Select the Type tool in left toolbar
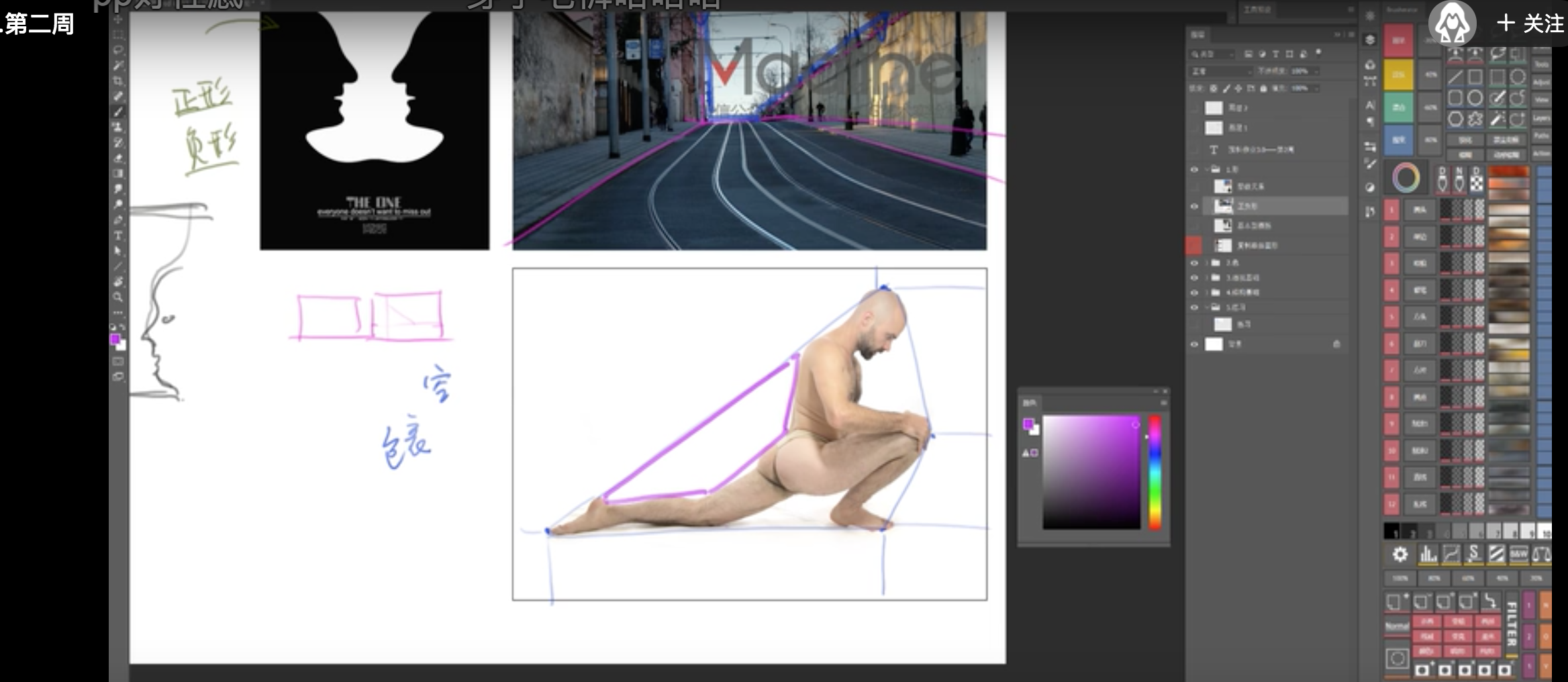 (118, 236)
